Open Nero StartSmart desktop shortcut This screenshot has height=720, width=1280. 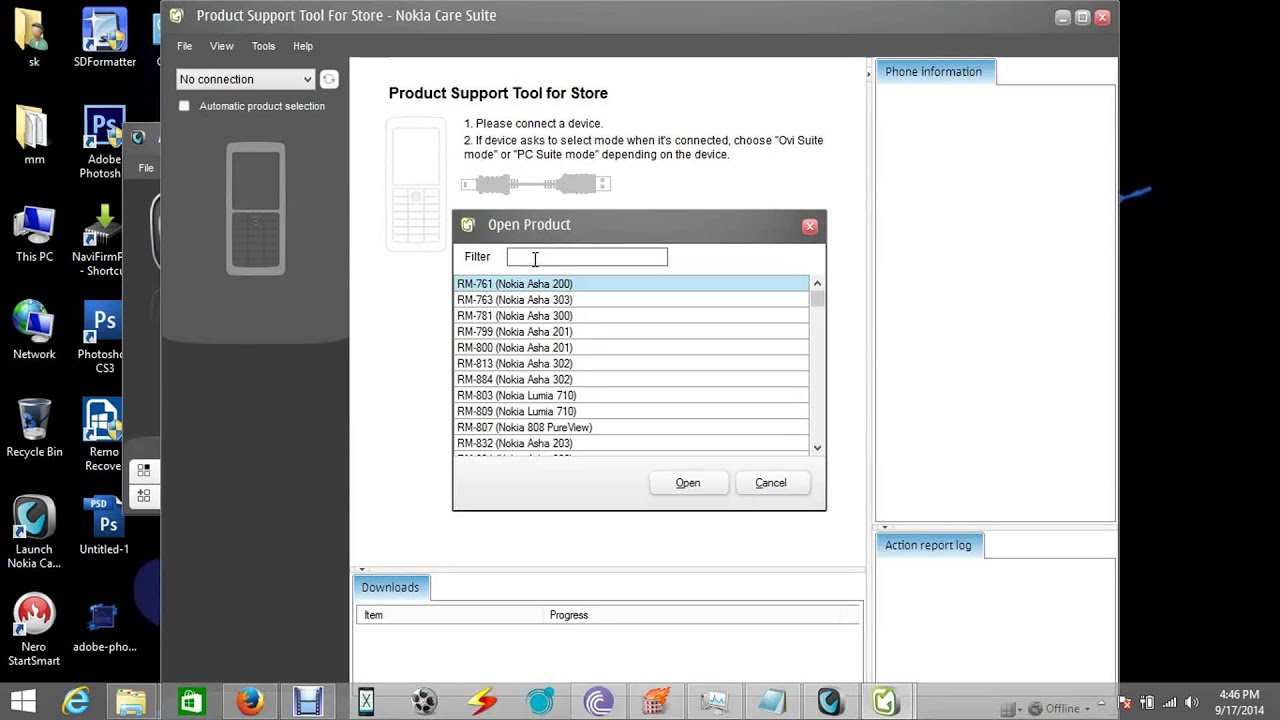point(34,631)
